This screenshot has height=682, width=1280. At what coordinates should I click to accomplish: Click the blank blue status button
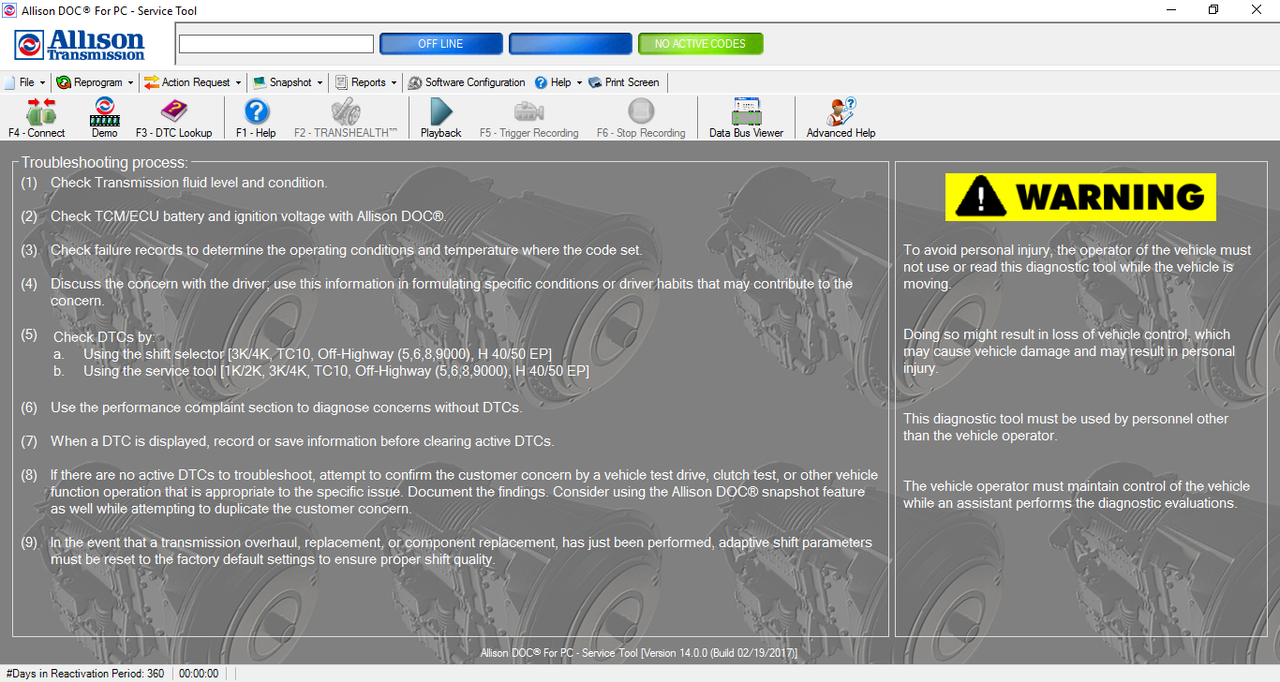[570, 44]
